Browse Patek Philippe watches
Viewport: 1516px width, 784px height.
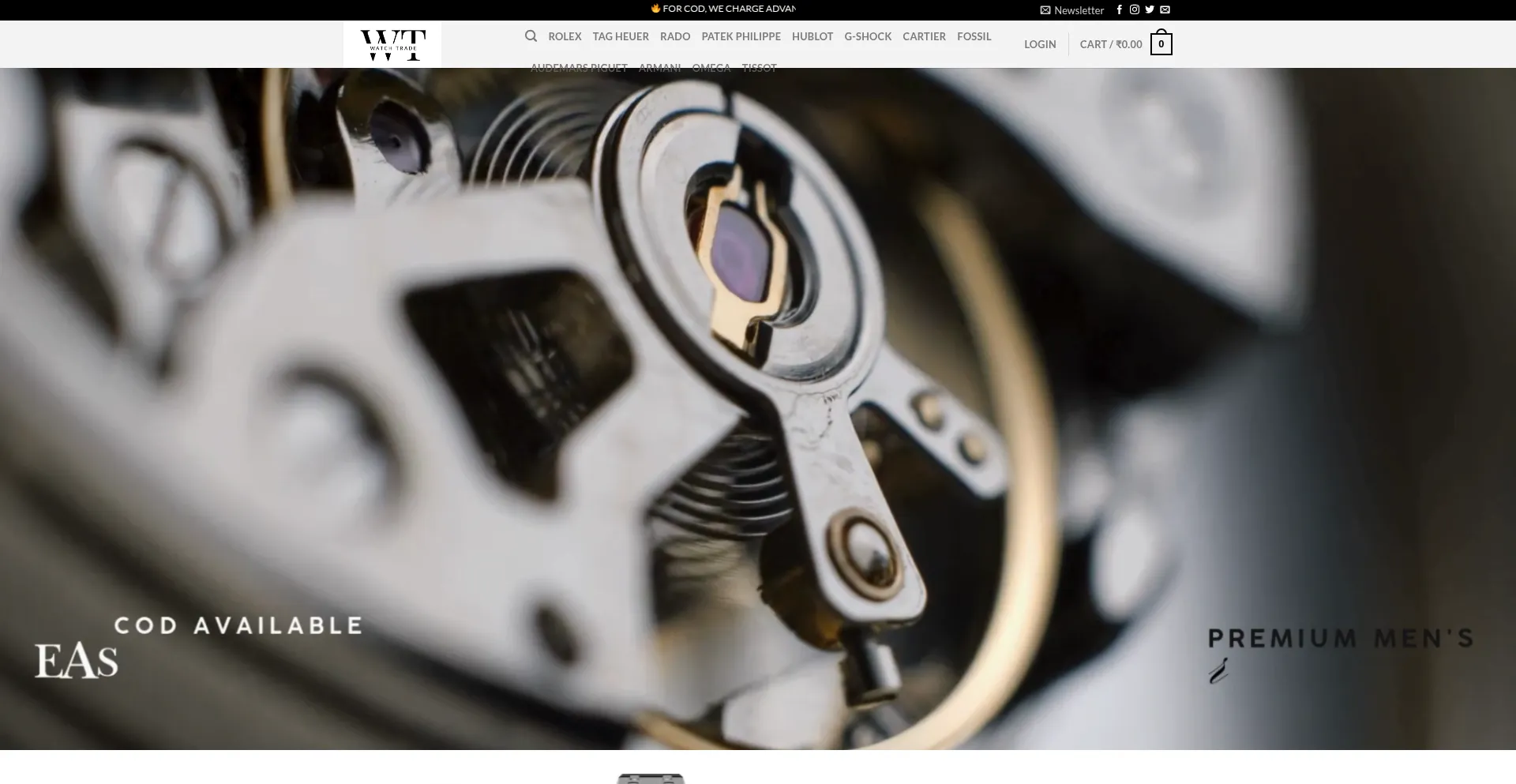point(741,36)
